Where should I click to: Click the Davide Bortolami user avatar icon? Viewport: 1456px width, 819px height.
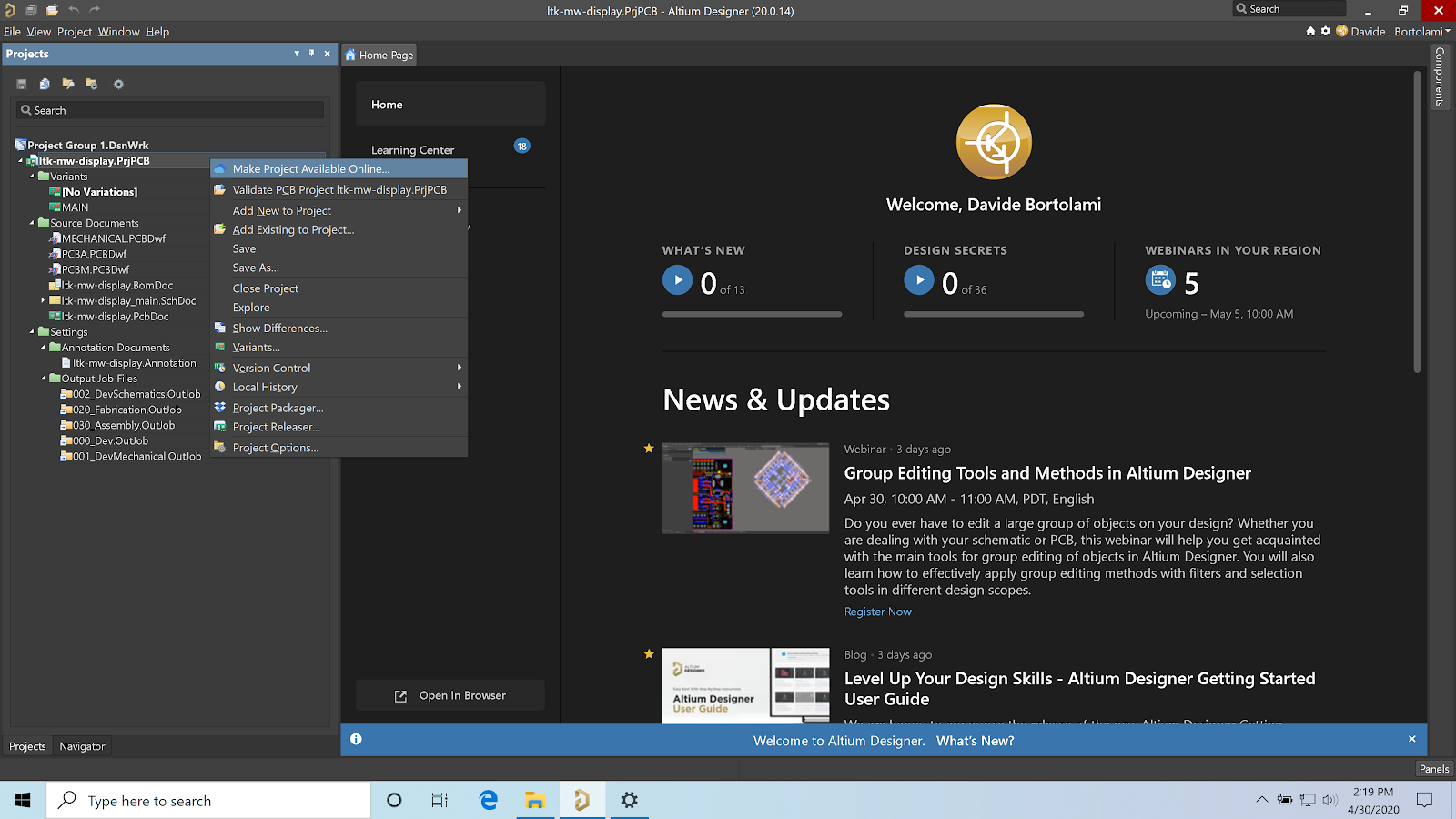[x=1341, y=31]
